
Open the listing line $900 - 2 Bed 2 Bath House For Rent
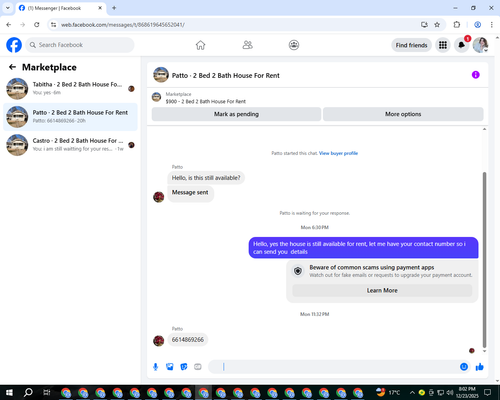[x=206, y=101]
